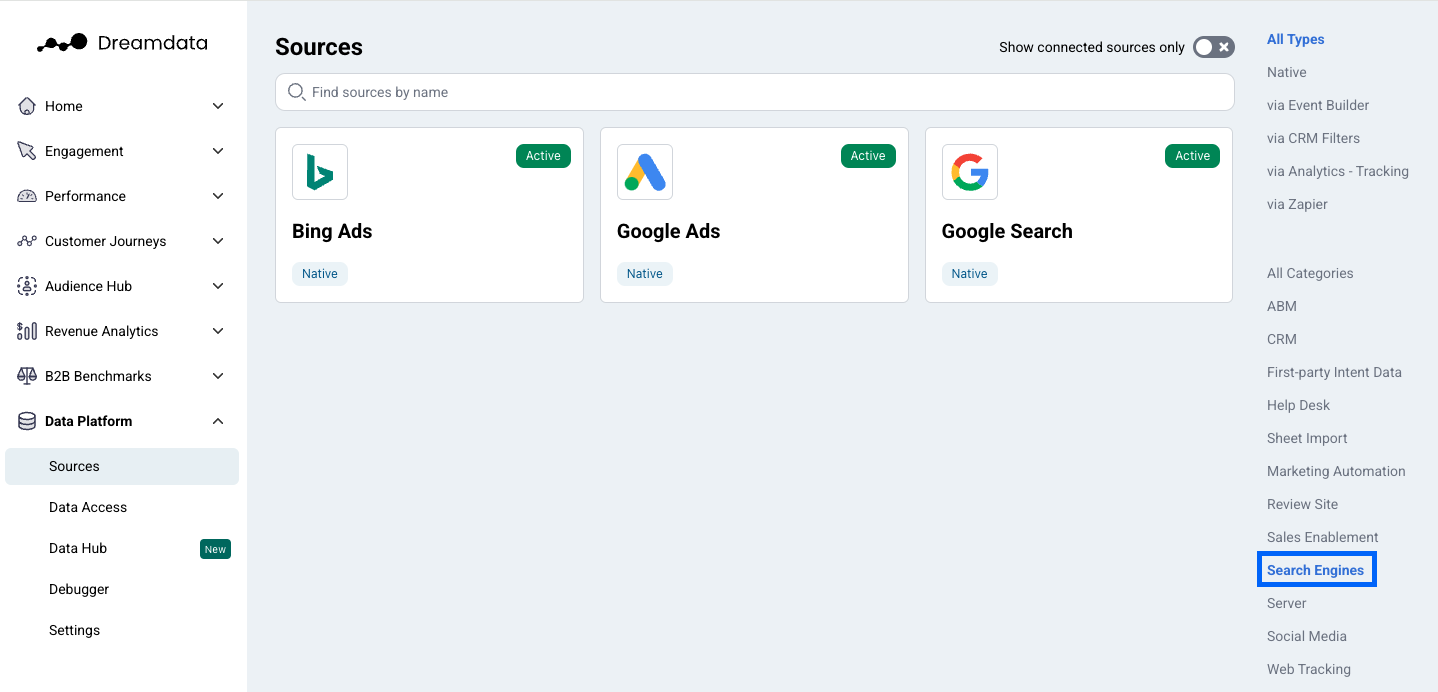This screenshot has height=692, width=1438.
Task: Select the Help Desk category
Action: 1298,405
